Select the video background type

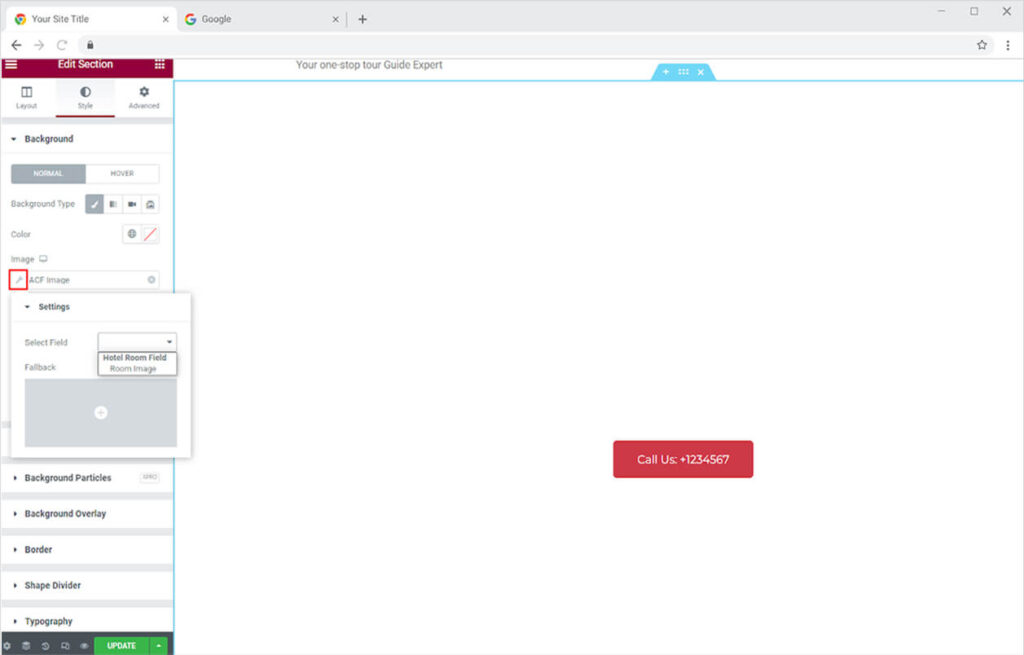coord(132,204)
